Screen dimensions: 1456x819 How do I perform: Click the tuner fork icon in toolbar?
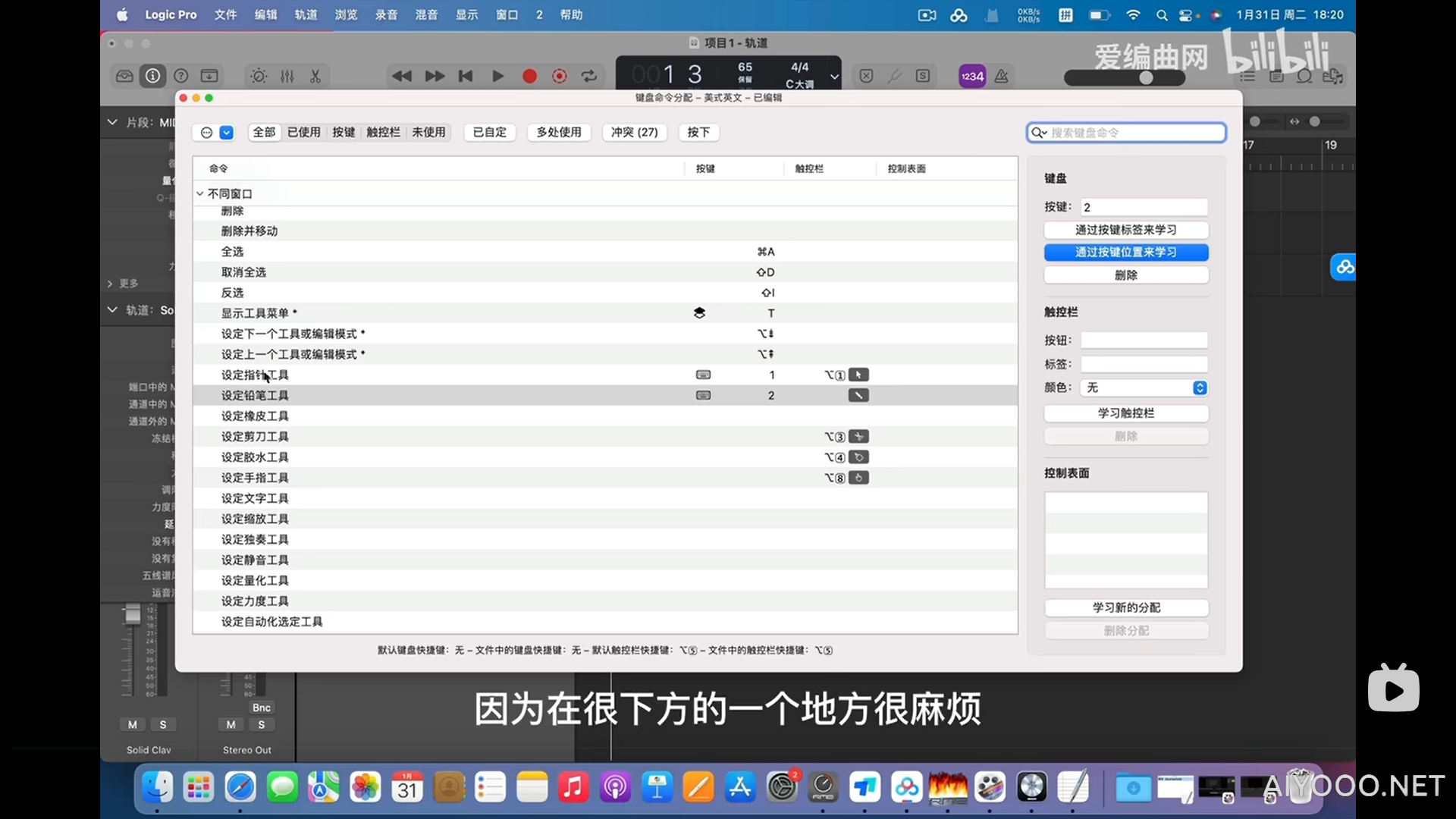click(895, 76)
